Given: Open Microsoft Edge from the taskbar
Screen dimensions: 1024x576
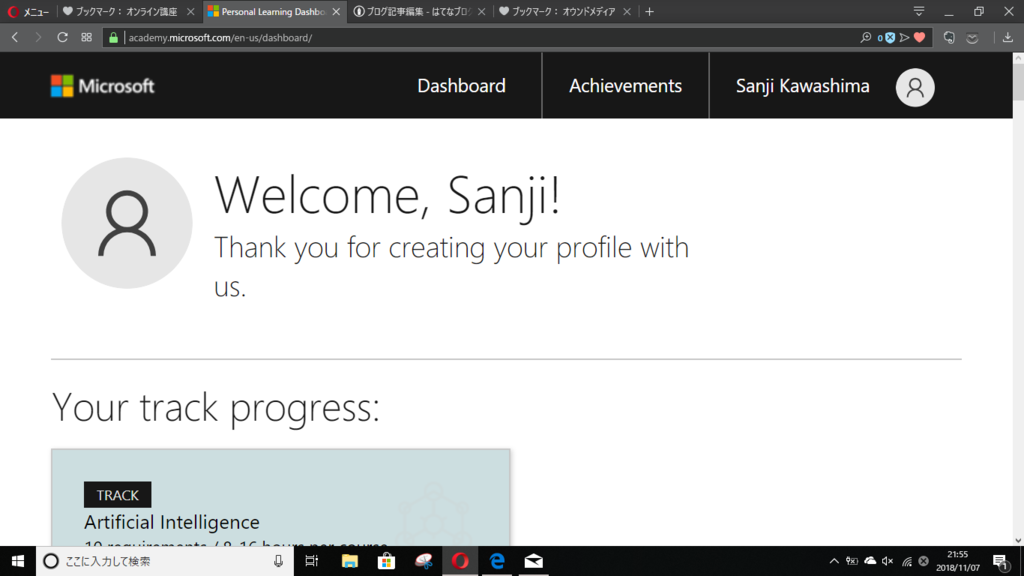Looking at the screenshot, I should coord(497,561).
